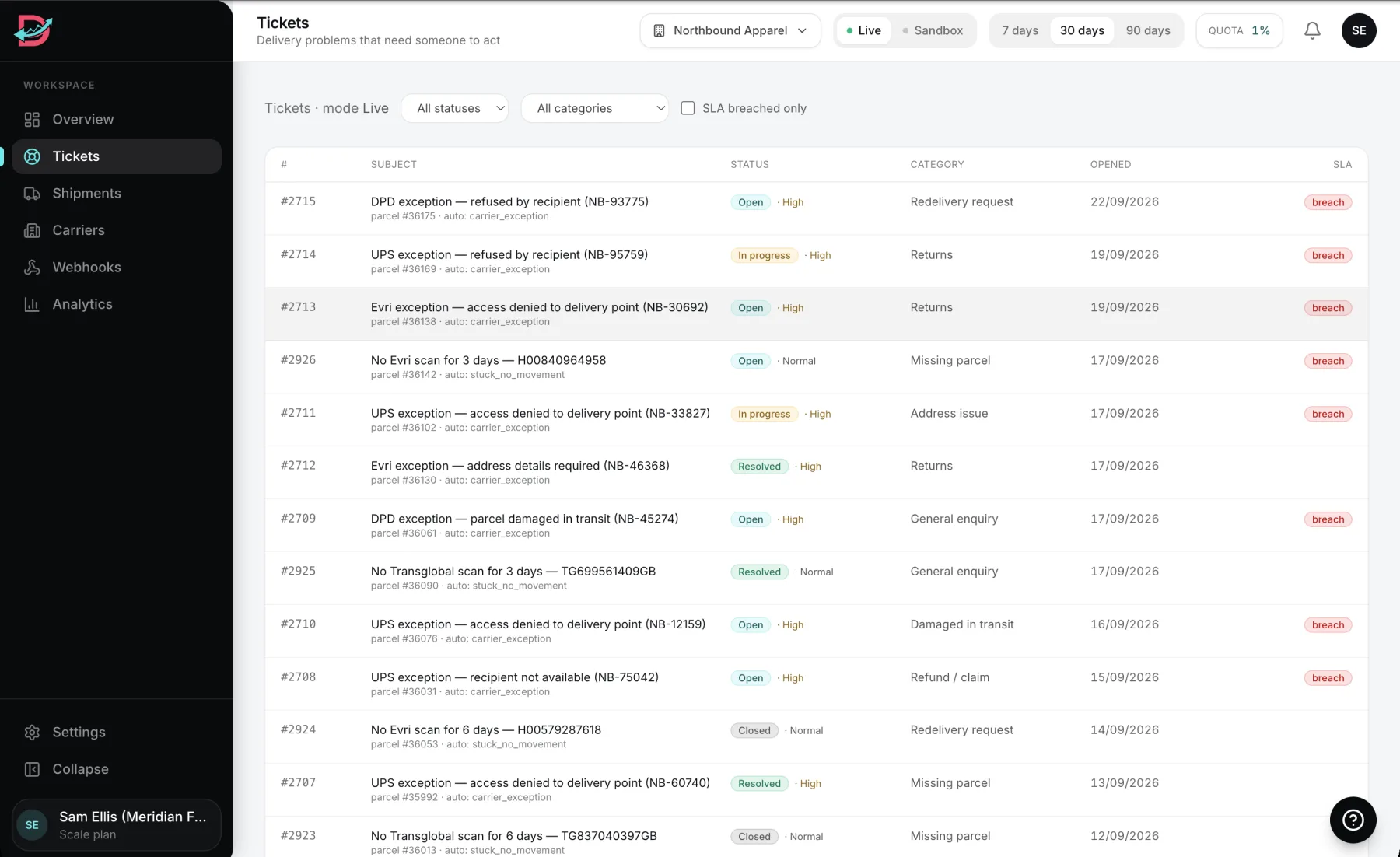This screenshot has width=1400, height=857.
Task: Open Sam Ellis account card
Action: [117, 825]
